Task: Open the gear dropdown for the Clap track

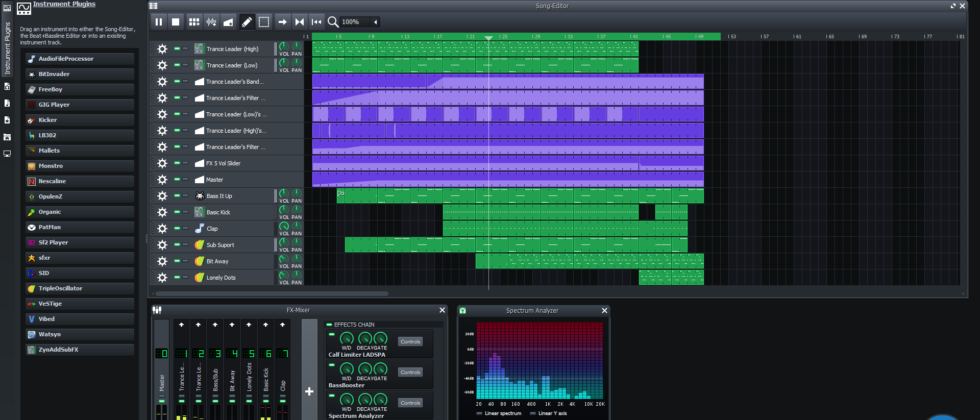Action: click(x=162, y=229)
